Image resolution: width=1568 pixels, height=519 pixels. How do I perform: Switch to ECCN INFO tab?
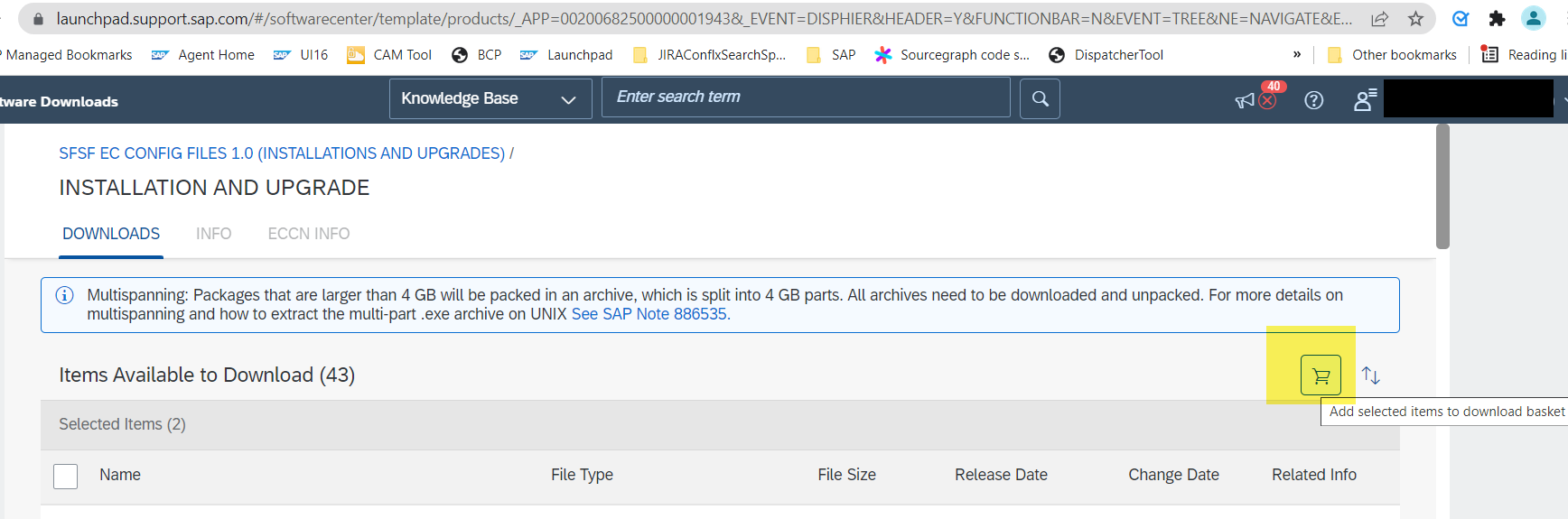click(309, 234)
